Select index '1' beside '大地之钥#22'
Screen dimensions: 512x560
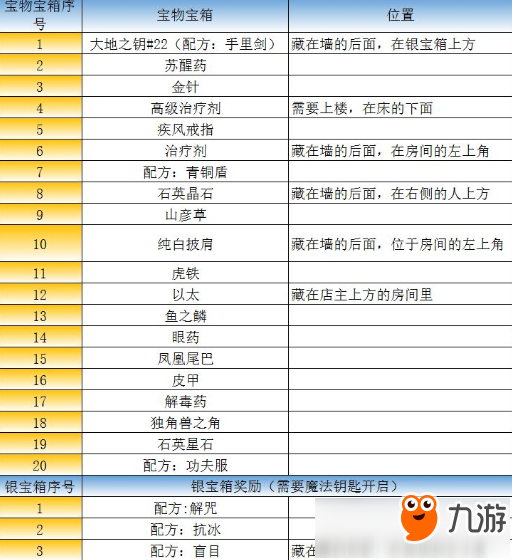[41, 44]
